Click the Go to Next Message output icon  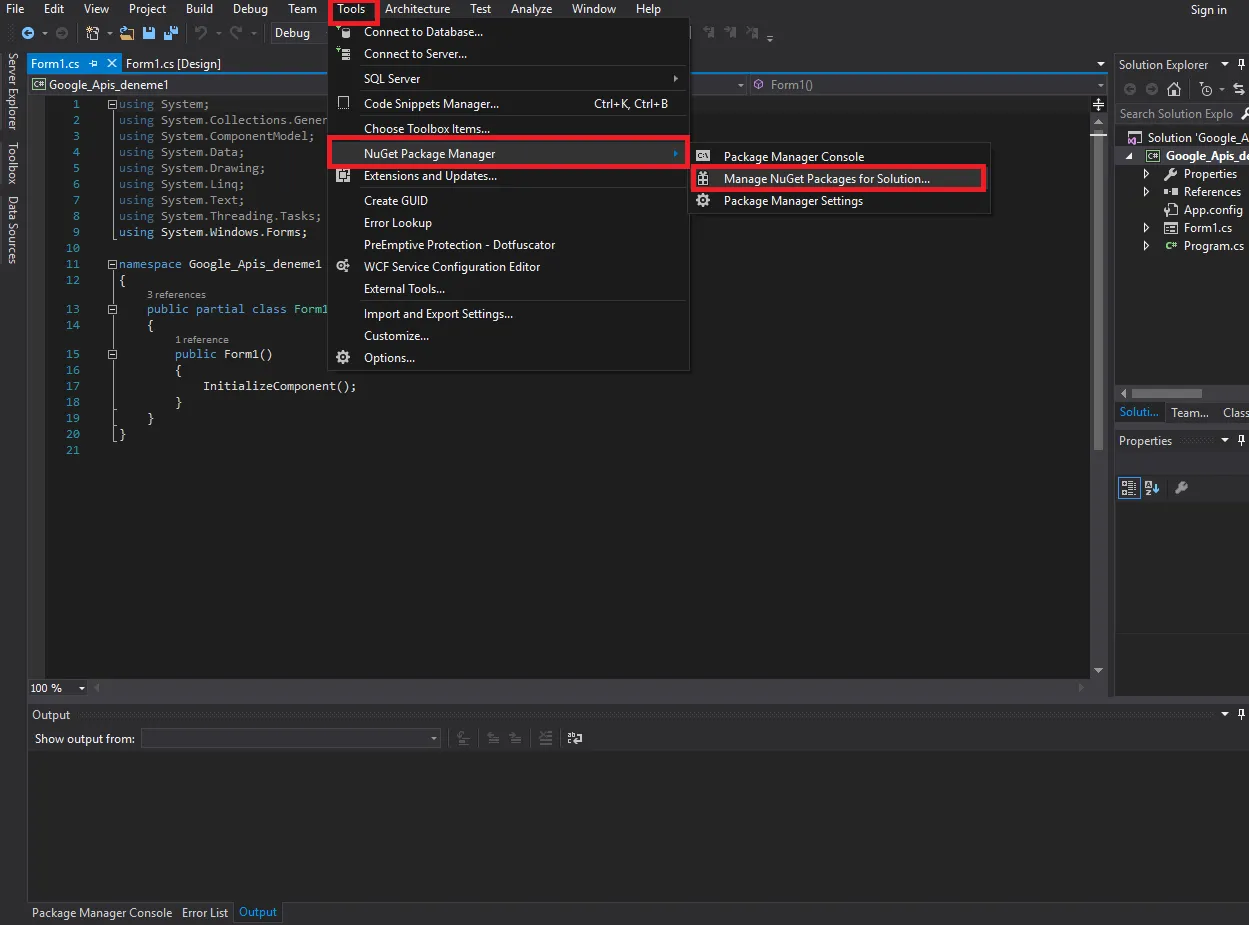[x=515, y=738]
